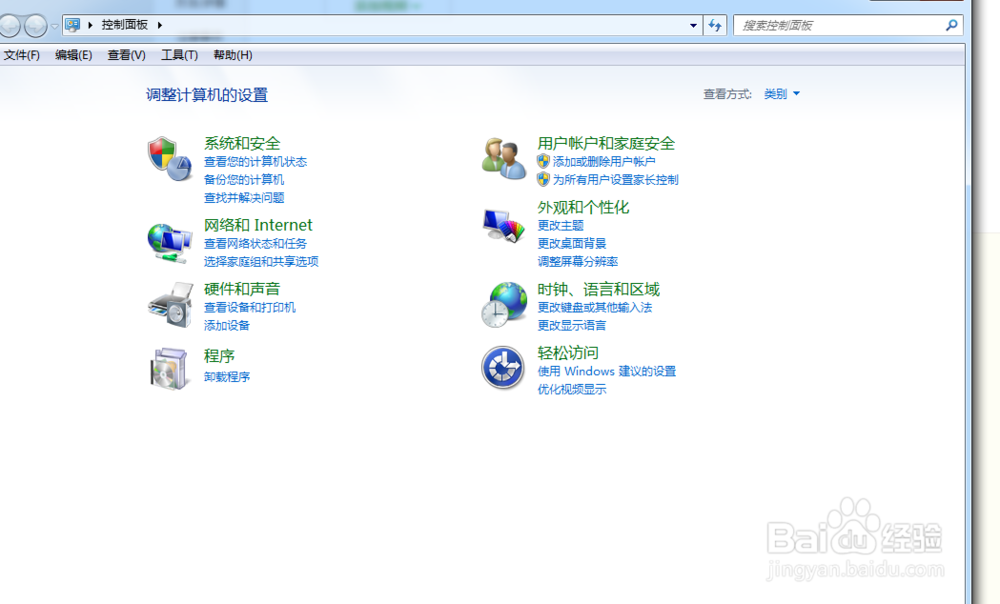Click 用户帐户和家庭安全 heading link
Viewport: 1000px width, 604px height.
tap(606, 144)
